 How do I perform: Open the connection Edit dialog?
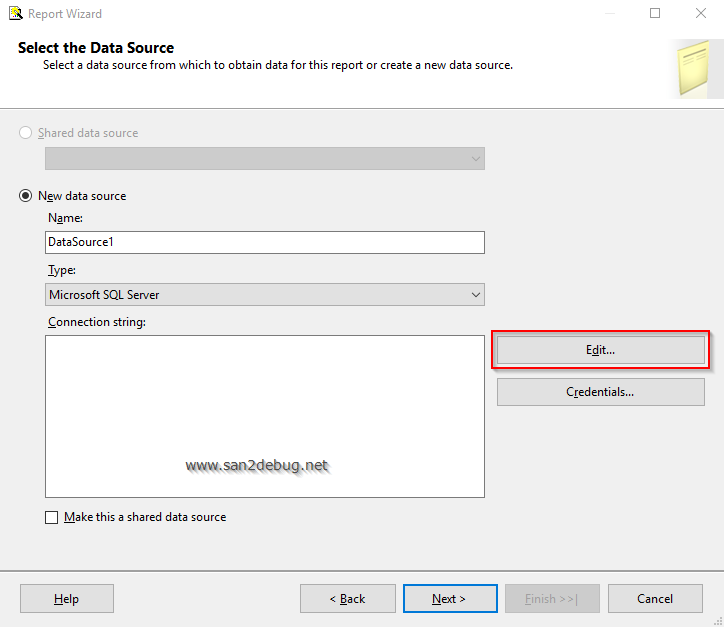click(601, 350)
